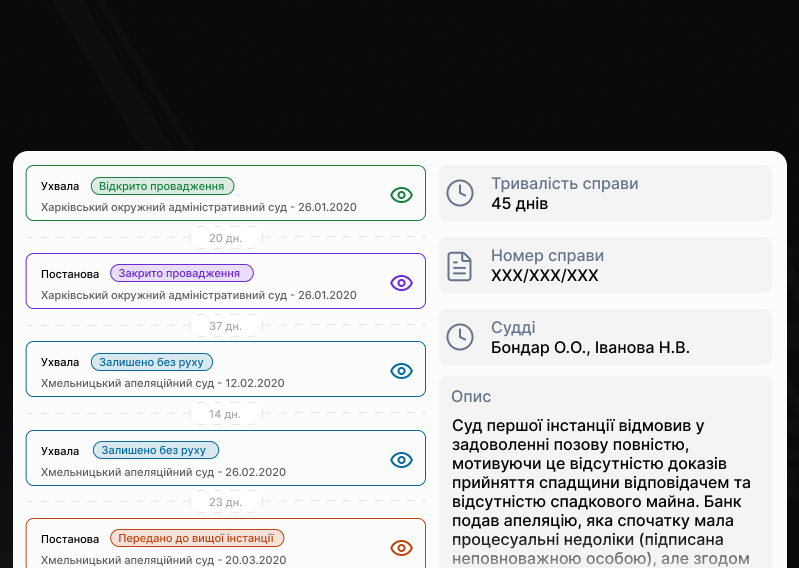Click the green eye icon on 'Відкрито провадження' card
The width and height of the screenshot is (799, 568).
(x=402, y=195)
